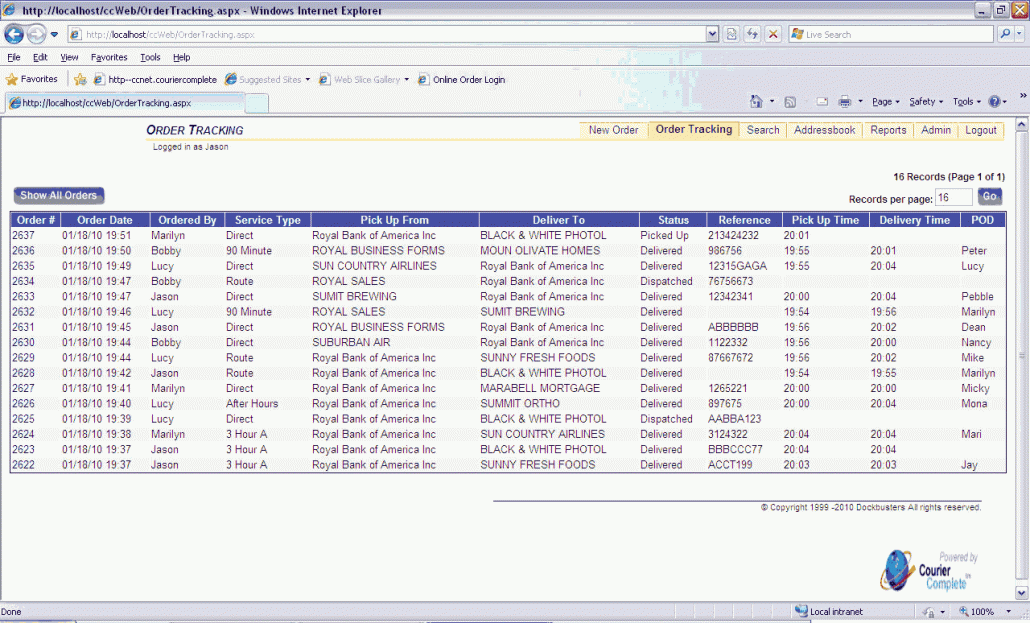Click the Stop loading X icon
Image resolution: width=1030 pixels, height=623 pixels.
772,34
